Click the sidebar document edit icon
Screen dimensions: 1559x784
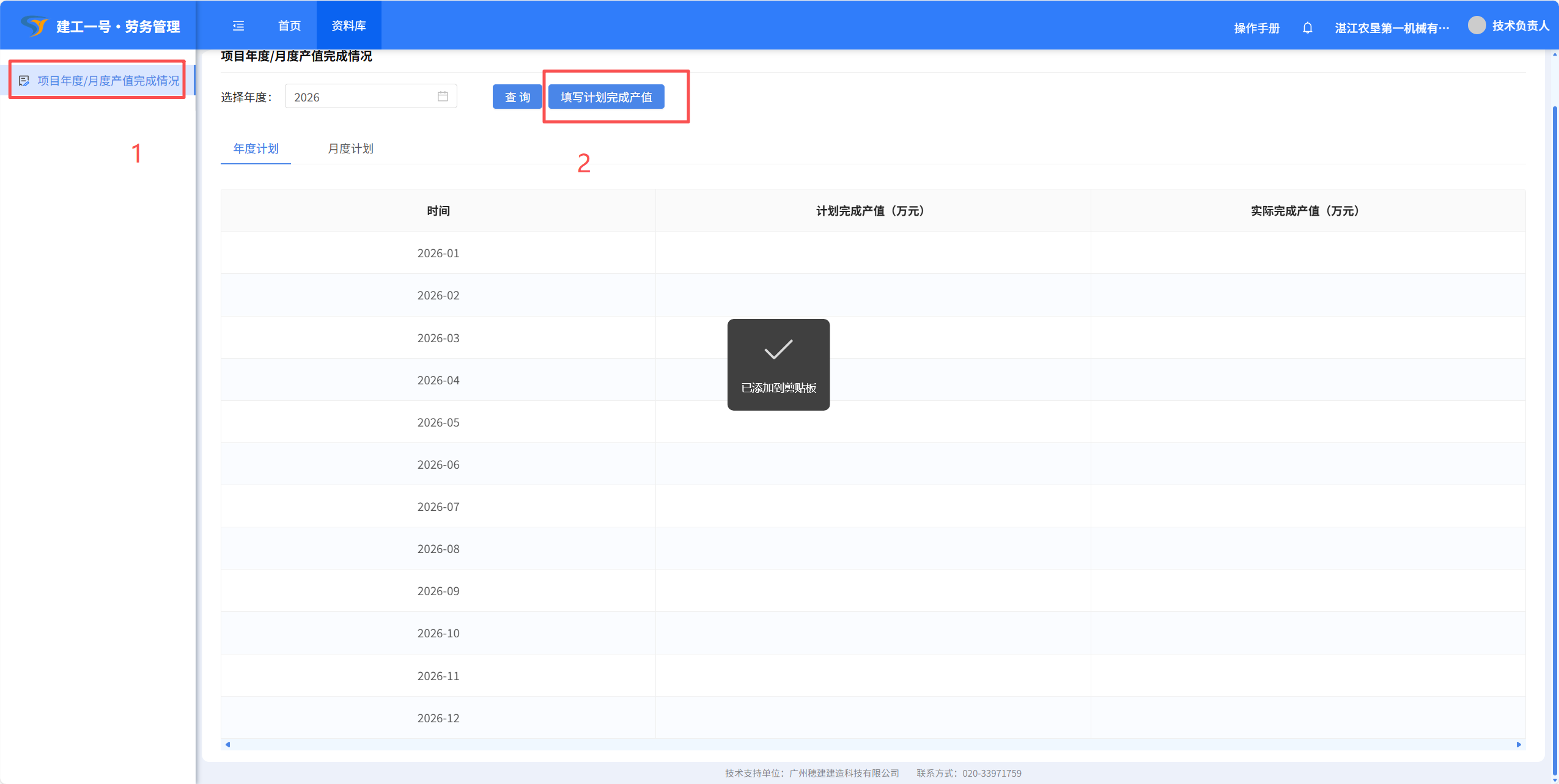(x=24, y=81)
